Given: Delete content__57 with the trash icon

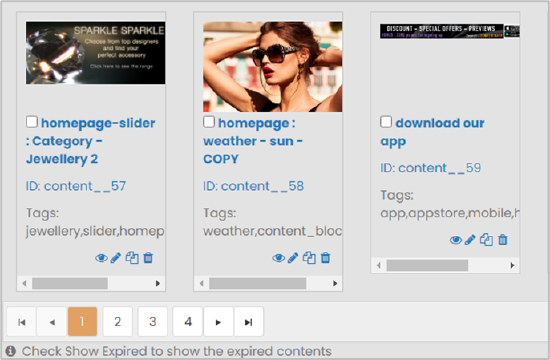Looking at the screenshot, I should (x=148, y=258).
